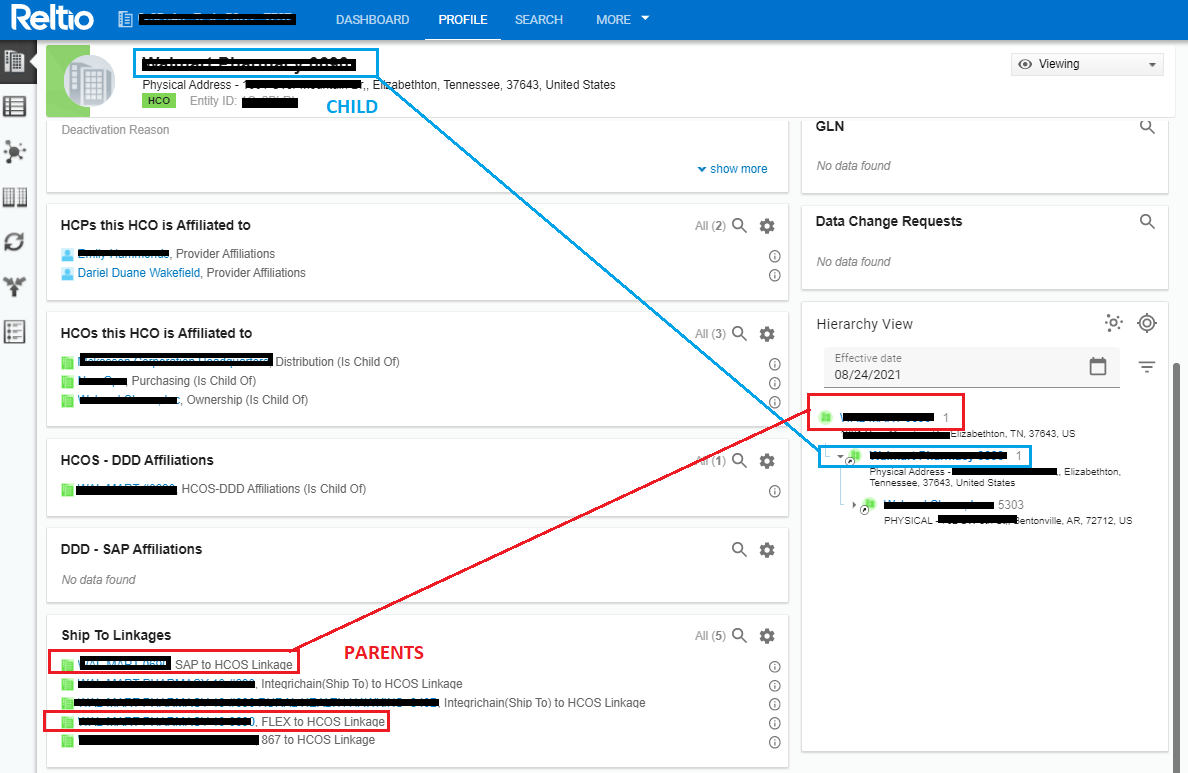Open settings gear for HCOs affiliated facet

point(767,333)
